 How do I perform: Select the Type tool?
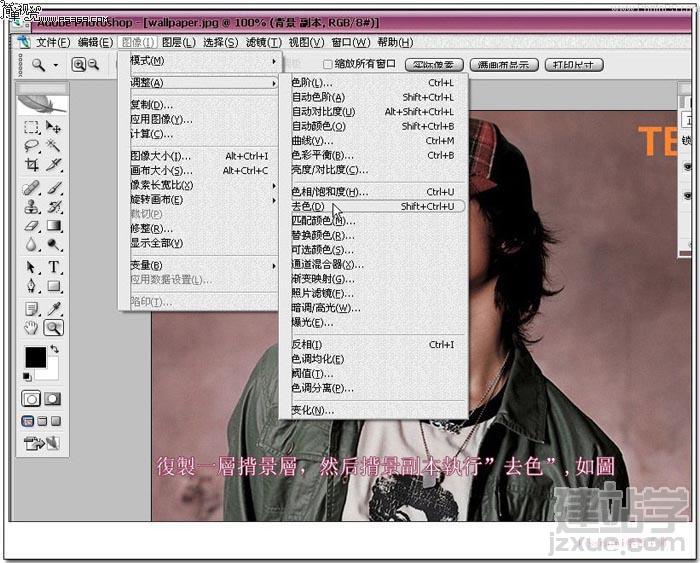pos(54,267)
